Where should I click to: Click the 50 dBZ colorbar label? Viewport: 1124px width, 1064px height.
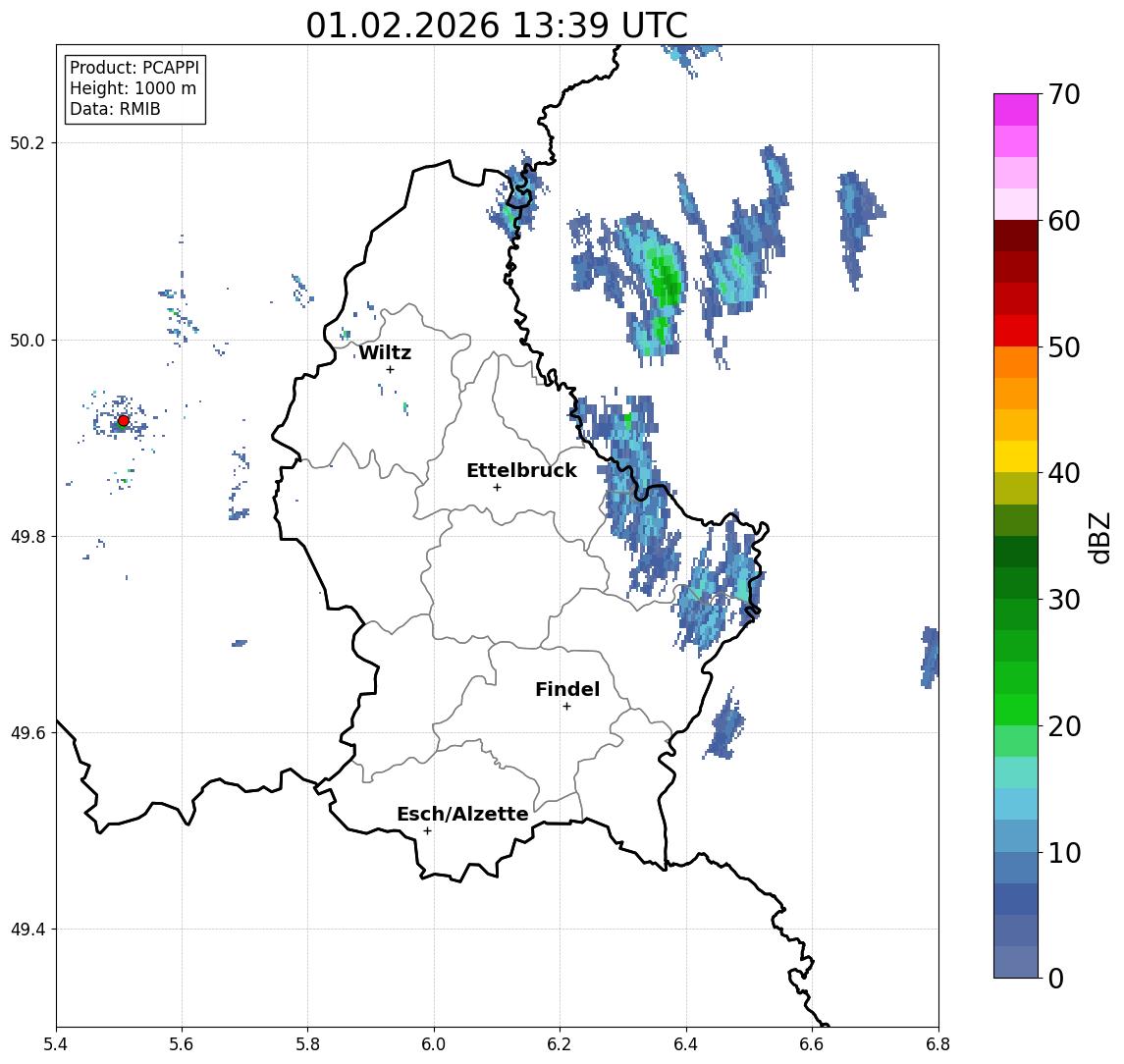coord(1064,347)
